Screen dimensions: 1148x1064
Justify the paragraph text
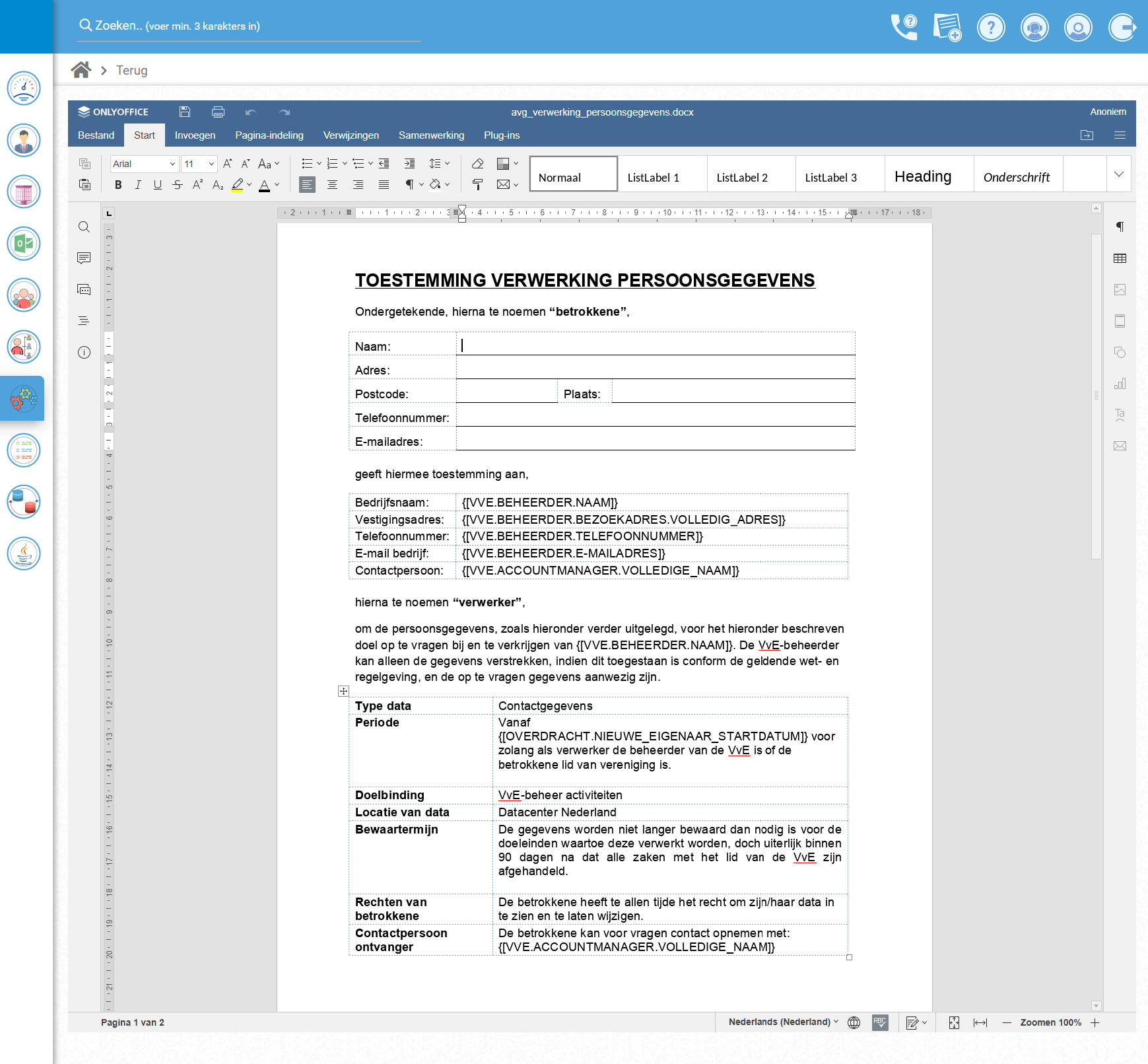pos(384,185)
